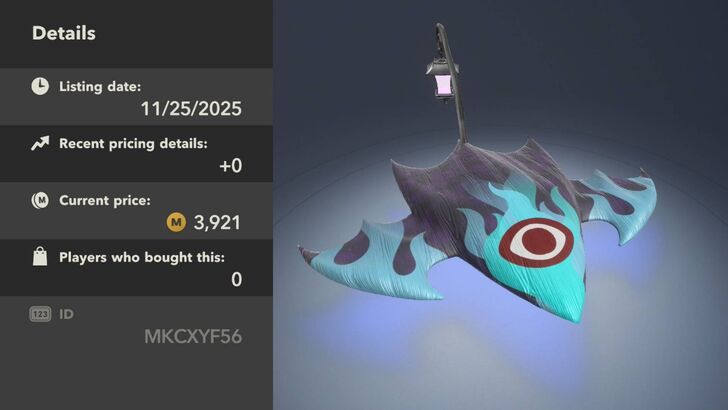
Task: Click the clock icon beside Listing date
Action: [x=40, y=86]
